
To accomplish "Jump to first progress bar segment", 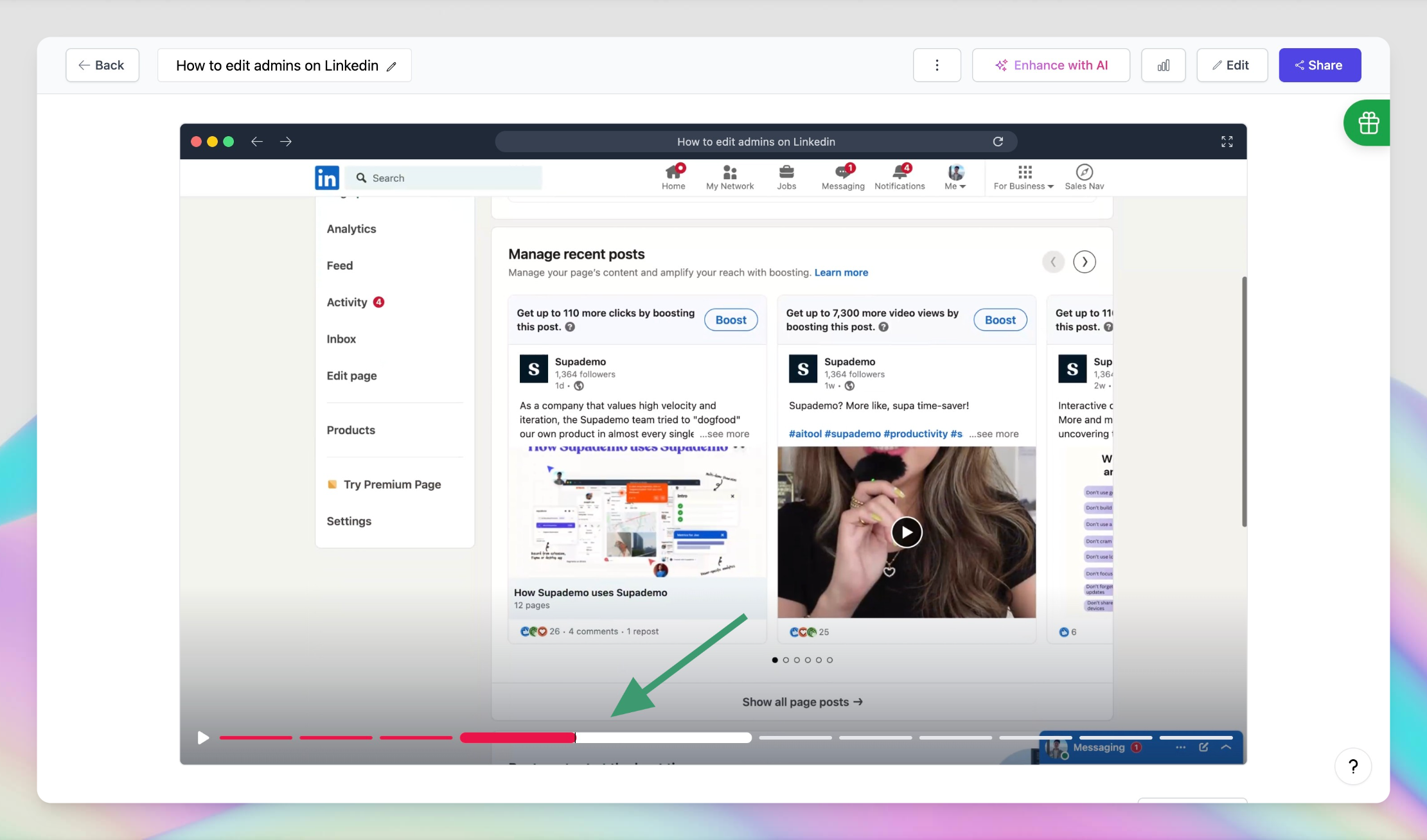I will click(x=256, y=738).
